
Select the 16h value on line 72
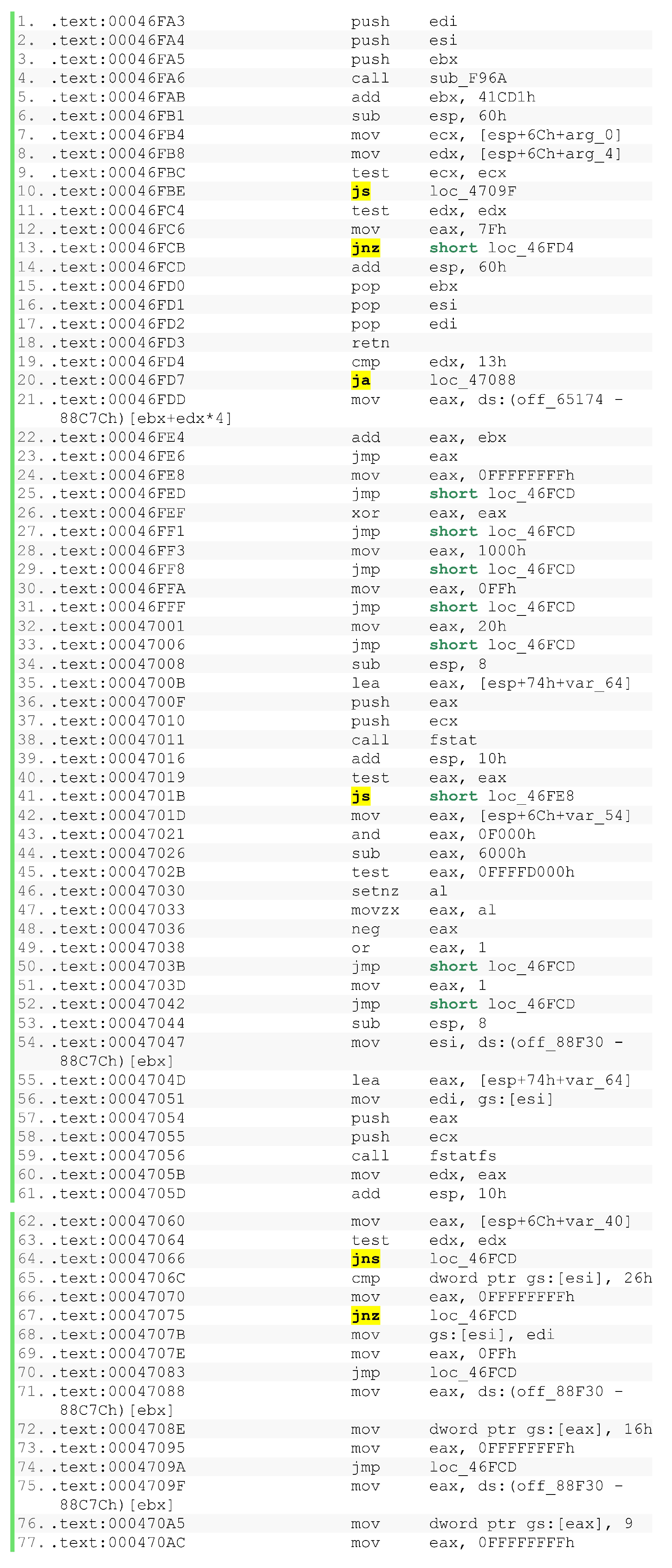tap(638, 1429)
